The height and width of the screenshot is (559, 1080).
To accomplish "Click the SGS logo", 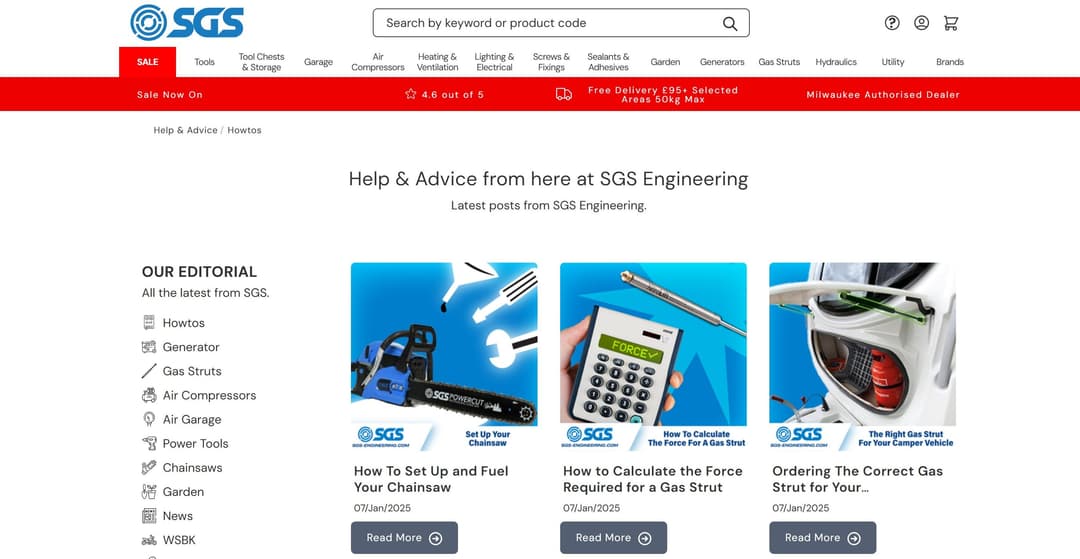I will pyautogui.click(x=187, y=22).
